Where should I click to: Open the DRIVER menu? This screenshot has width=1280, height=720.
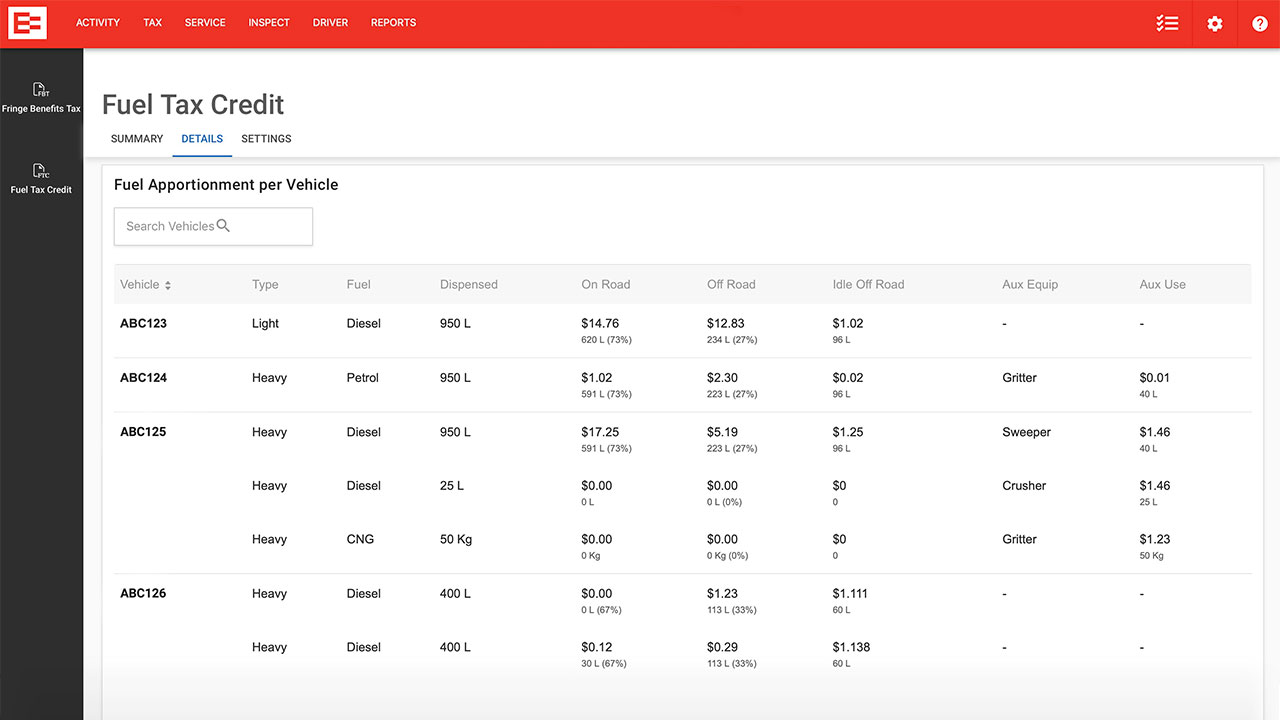tap(330, 23)
